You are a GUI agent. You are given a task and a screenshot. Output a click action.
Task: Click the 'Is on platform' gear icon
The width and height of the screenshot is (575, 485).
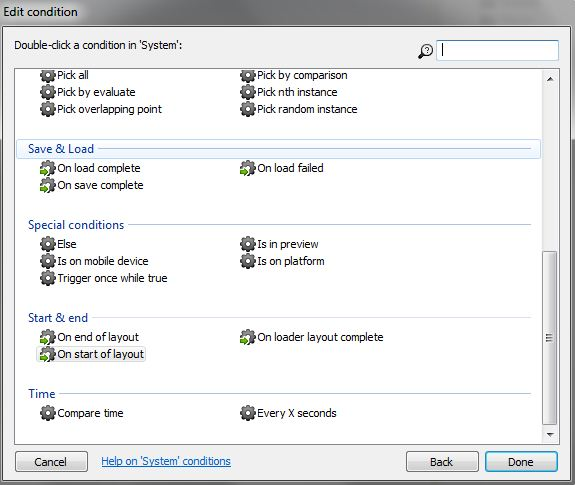tap(248, 261)
